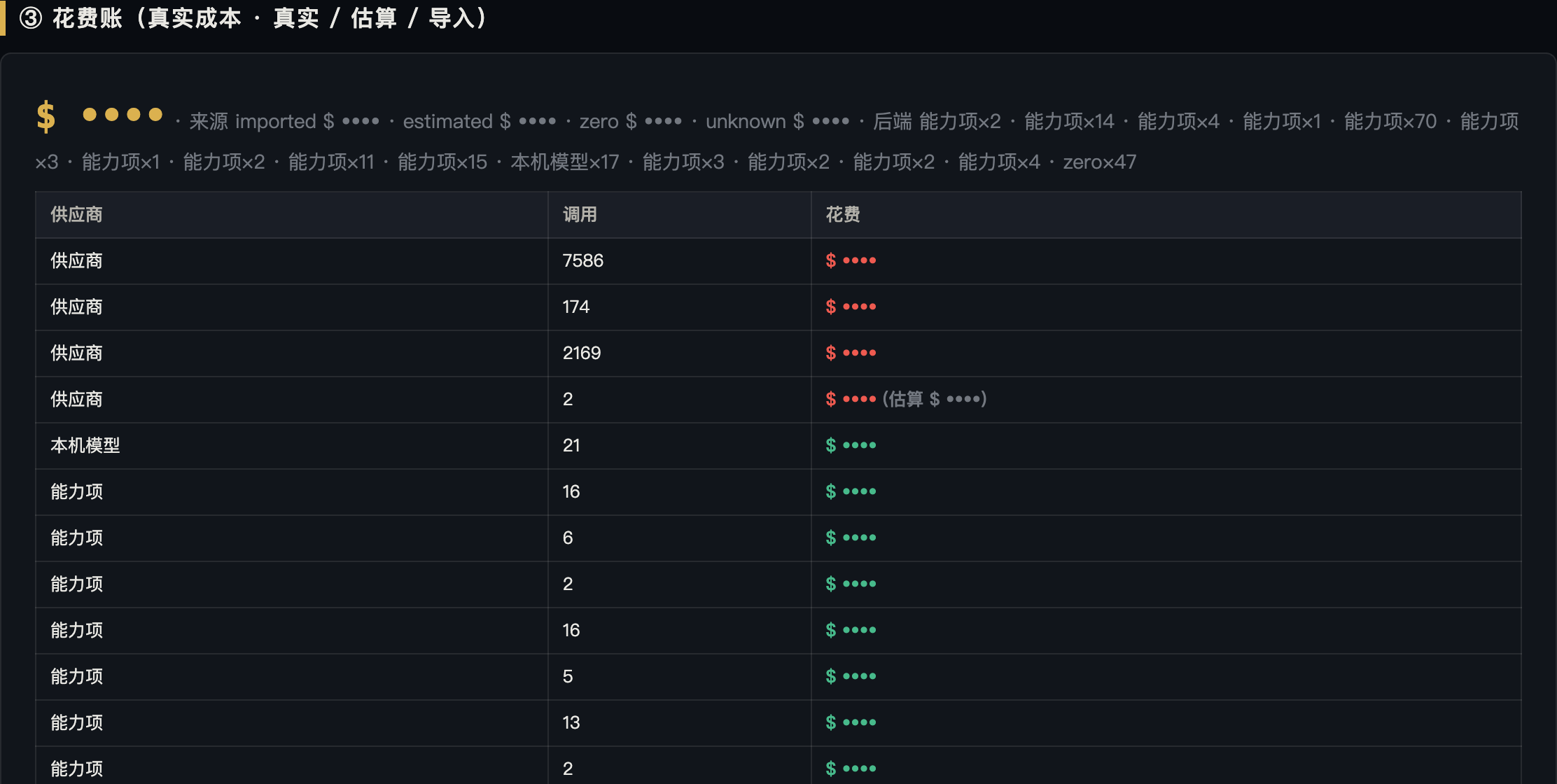Select the 调用 value 6
The height and width of the screenshot is (784, 1557).
[x=568, y=538]
